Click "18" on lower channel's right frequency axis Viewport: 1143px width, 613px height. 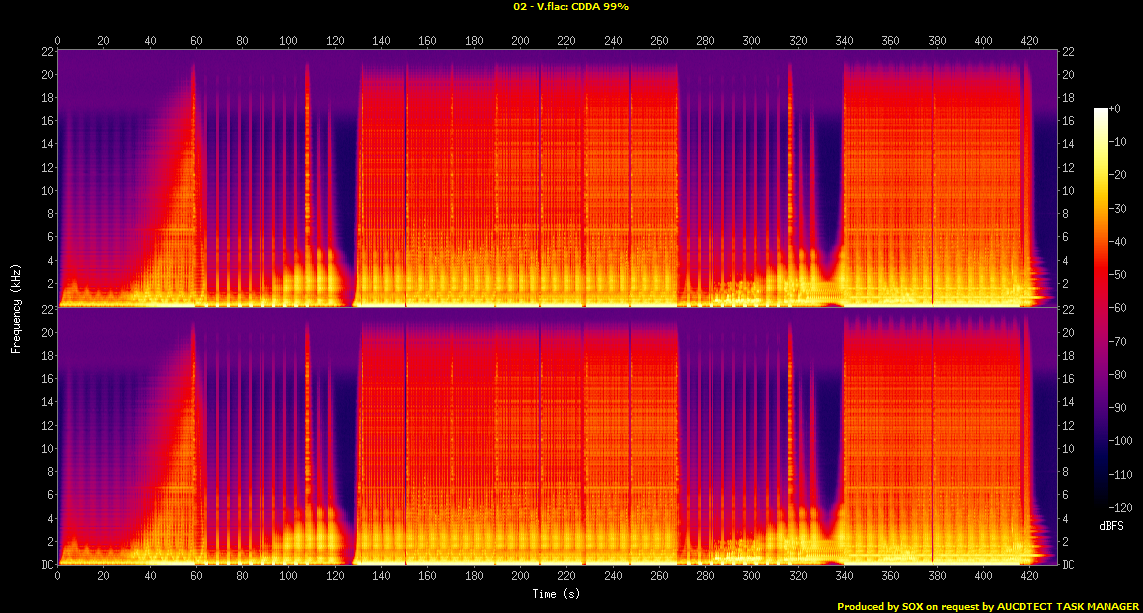(x=1068, y=356)
